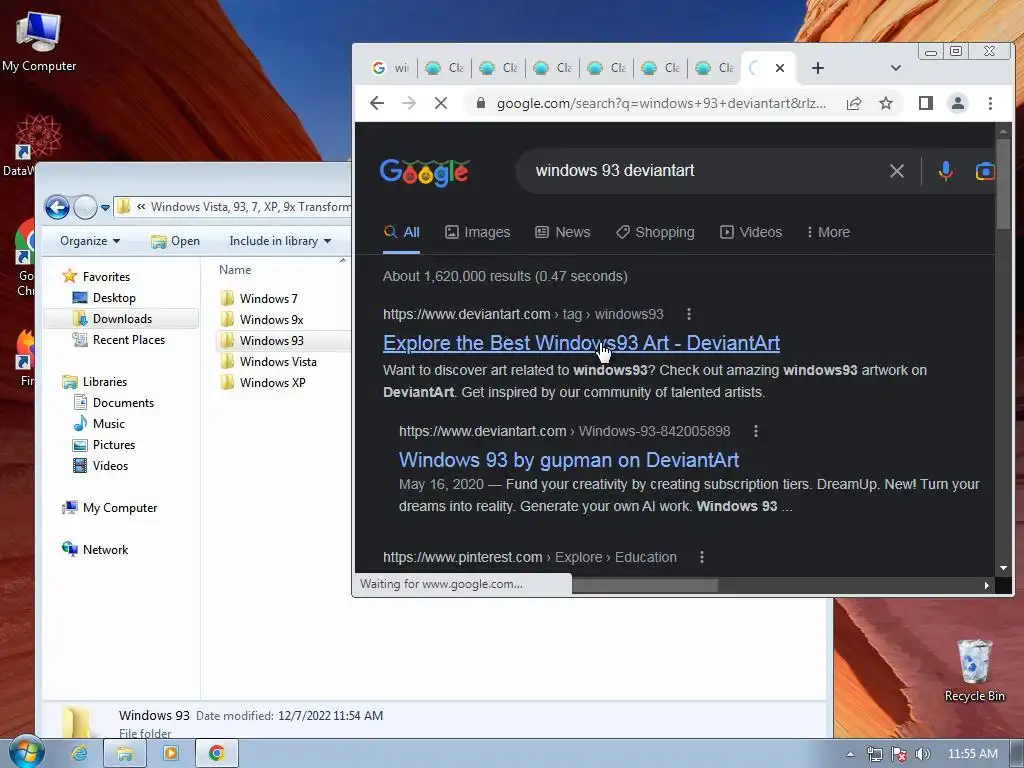Click Explorer's forward navigation button

tap(85, 208)
